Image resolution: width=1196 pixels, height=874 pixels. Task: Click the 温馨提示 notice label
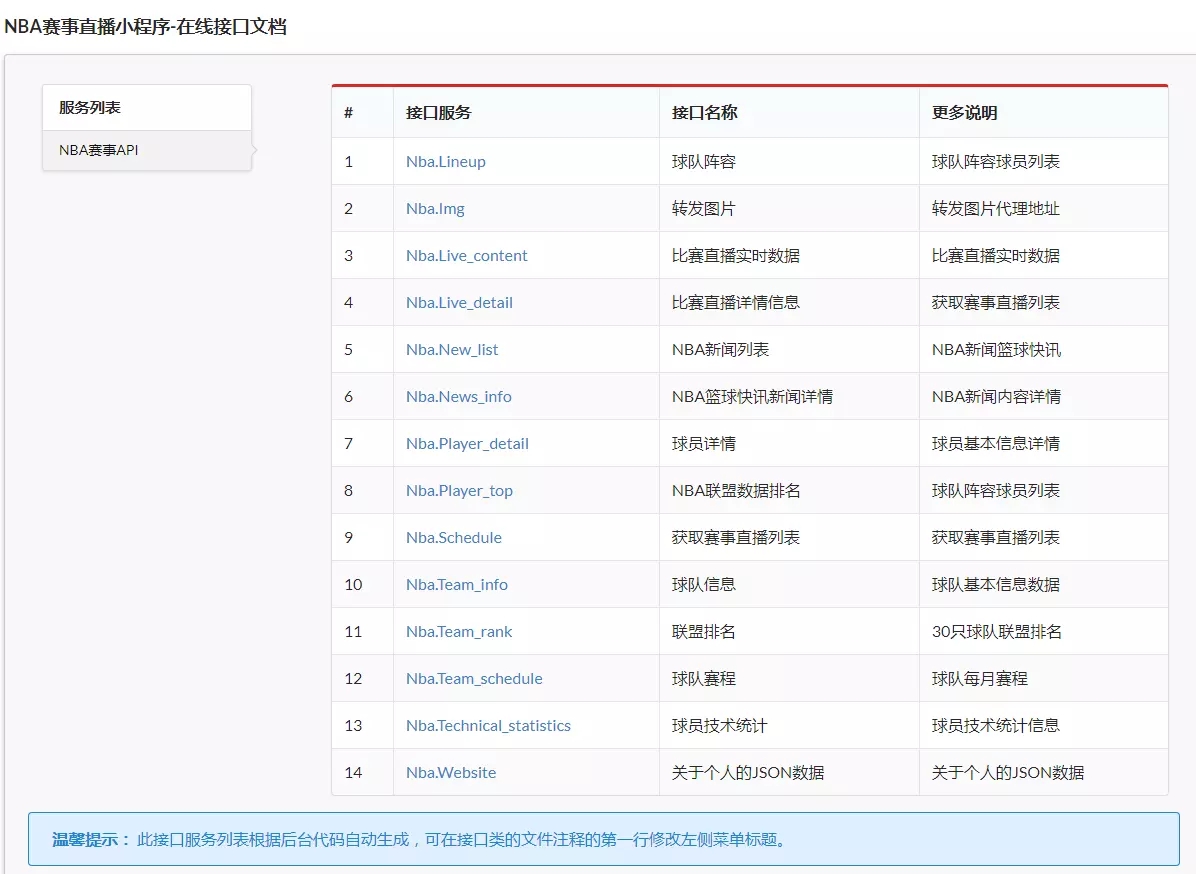[91, 840]
